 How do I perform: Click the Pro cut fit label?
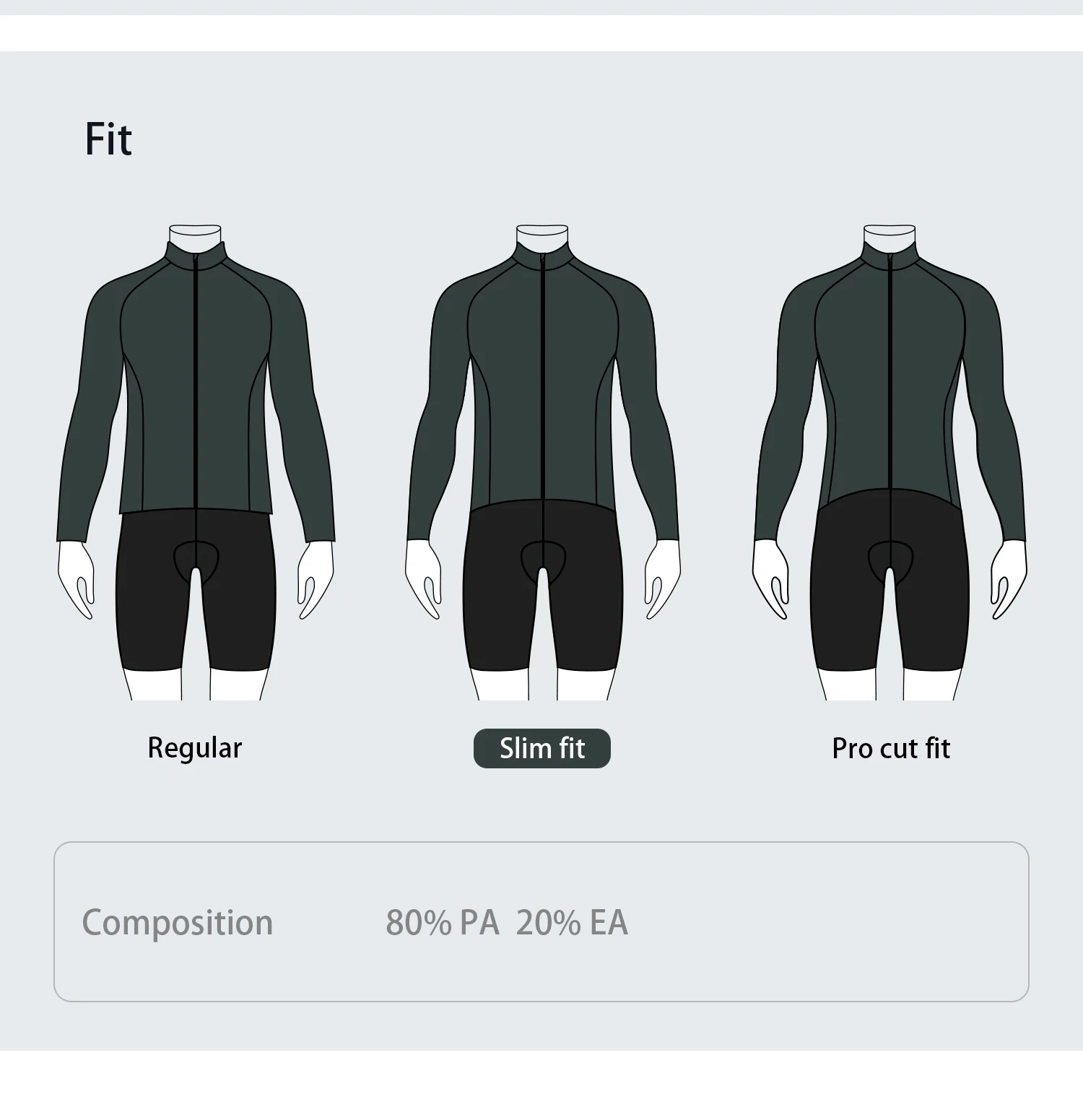pos(891,748)
